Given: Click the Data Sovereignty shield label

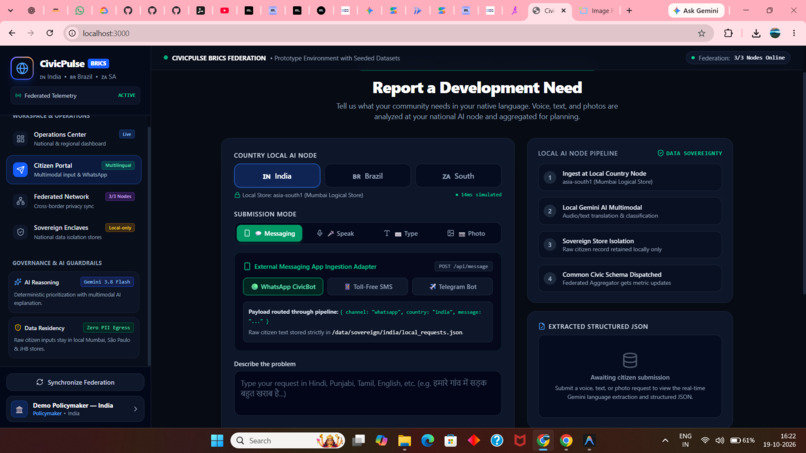Looking at the screenshot, I should coord(690,153).
